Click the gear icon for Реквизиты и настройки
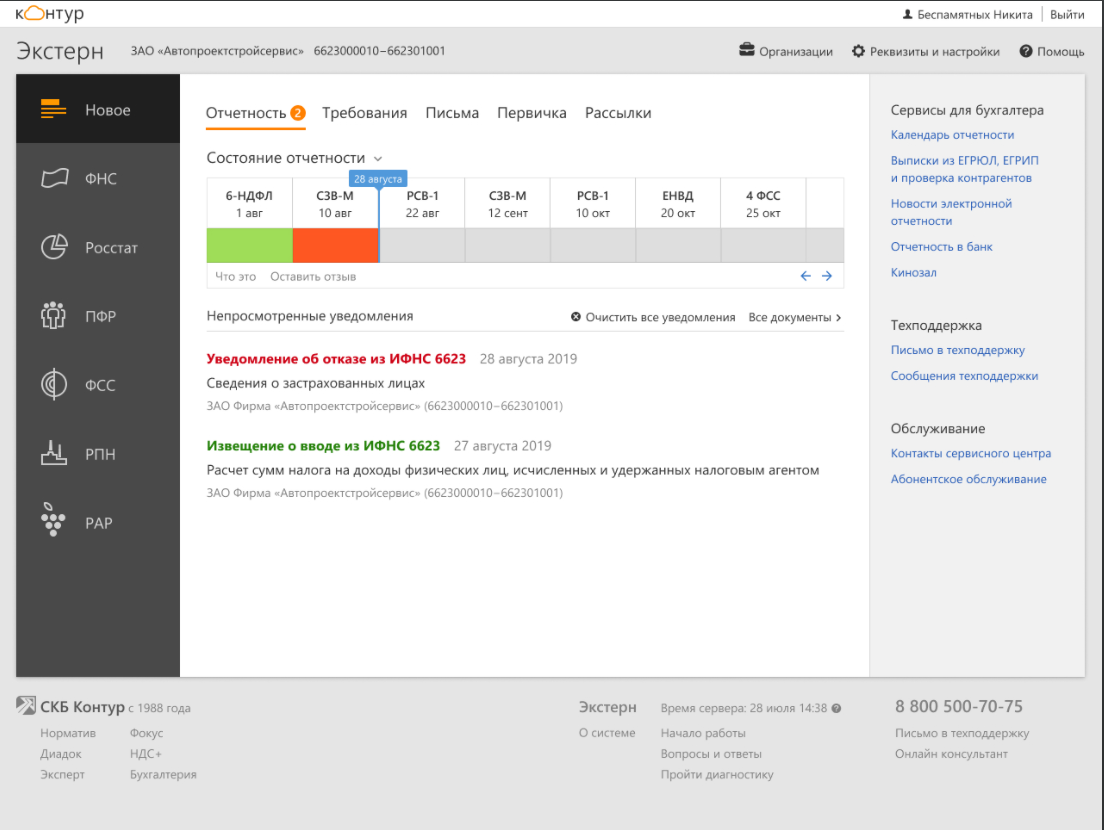The image size is (1104, 830). [x=858, y=51]
